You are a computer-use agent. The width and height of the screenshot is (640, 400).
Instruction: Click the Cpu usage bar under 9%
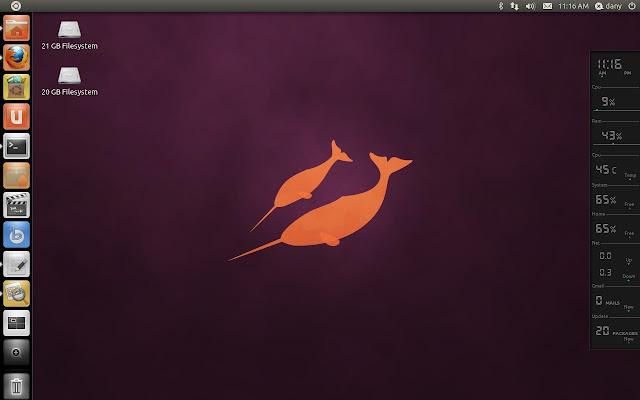616,110
